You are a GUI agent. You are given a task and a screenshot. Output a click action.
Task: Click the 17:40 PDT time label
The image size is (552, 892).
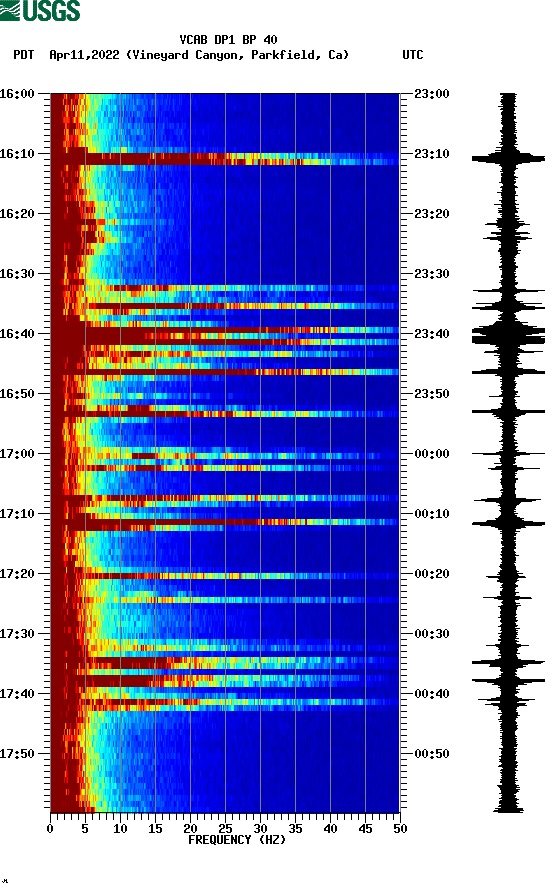(18, 694)
